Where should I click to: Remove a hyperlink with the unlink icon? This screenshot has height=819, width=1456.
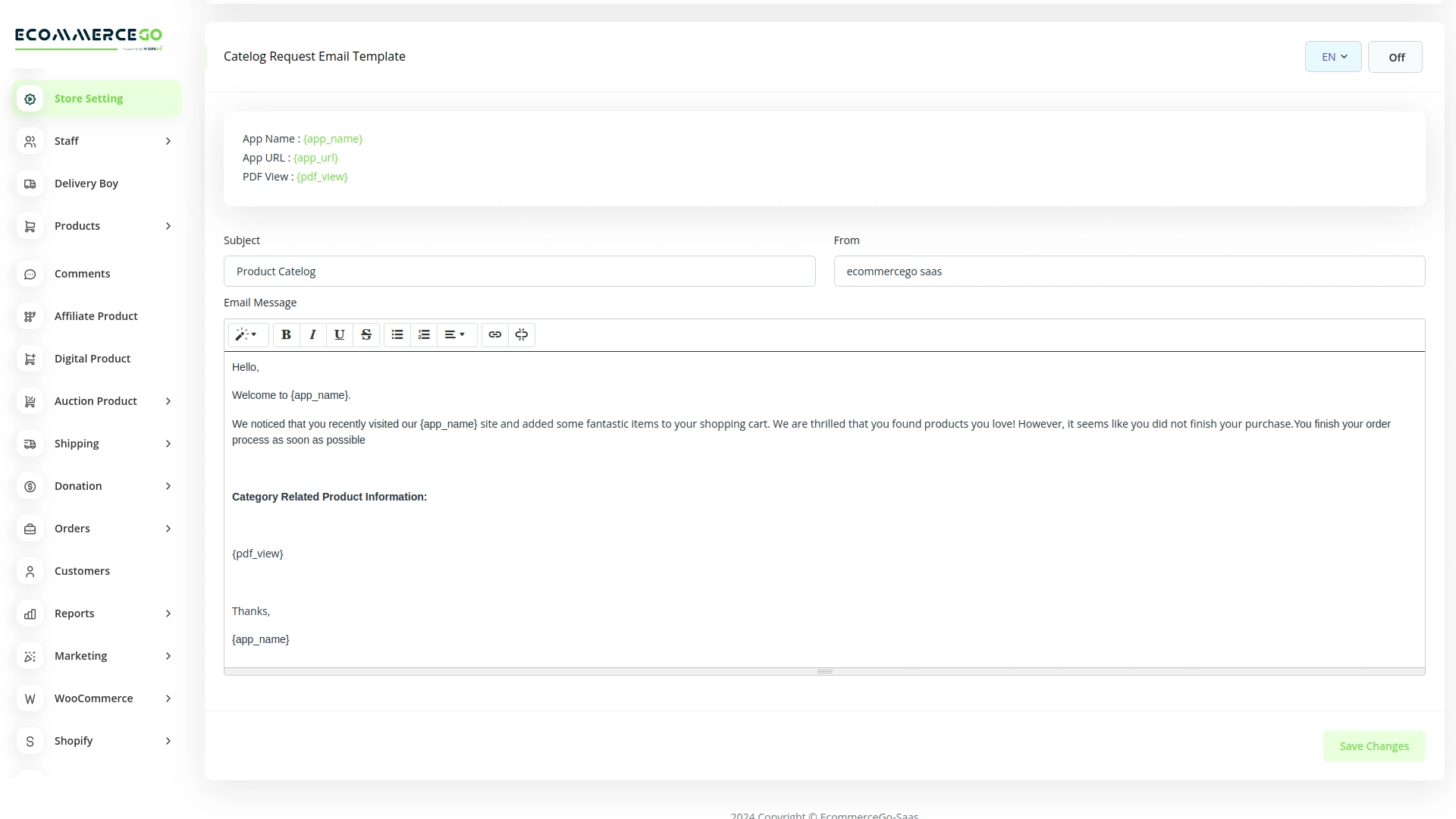pos(521,334)
